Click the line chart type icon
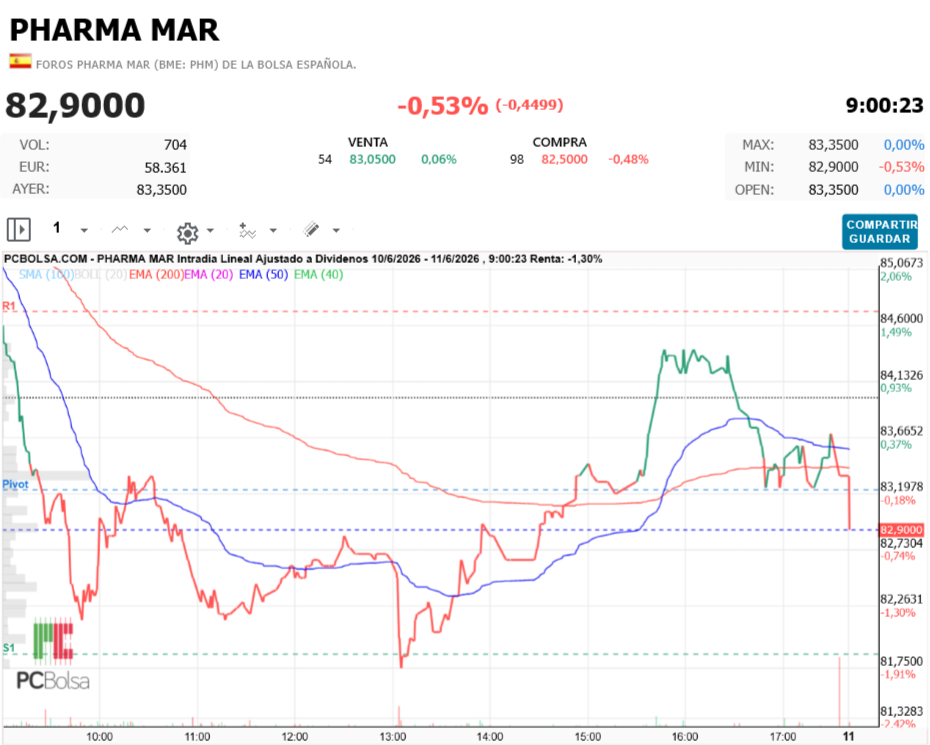930x745 pixels. 120,230
